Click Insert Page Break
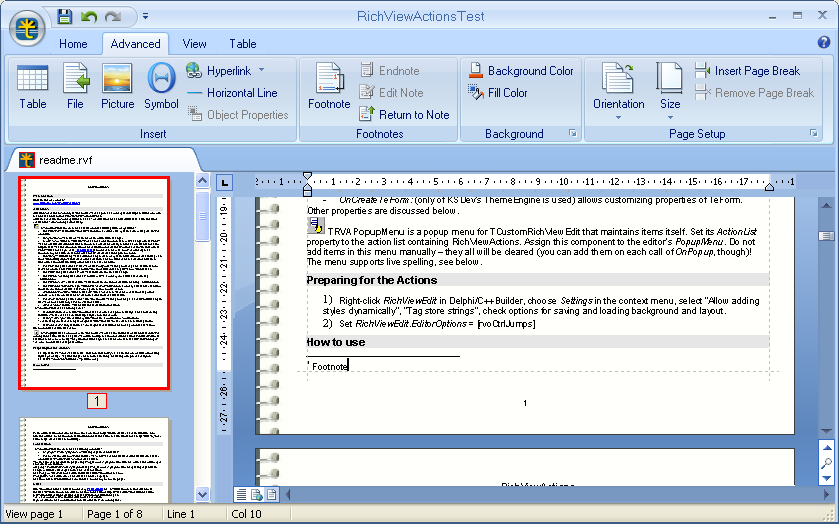 pos(747,71)
